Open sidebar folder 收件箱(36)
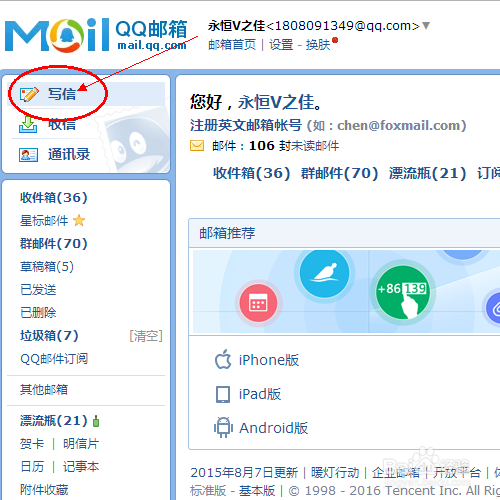This screenshot has width=500, height=500. [x=54, y=197]
